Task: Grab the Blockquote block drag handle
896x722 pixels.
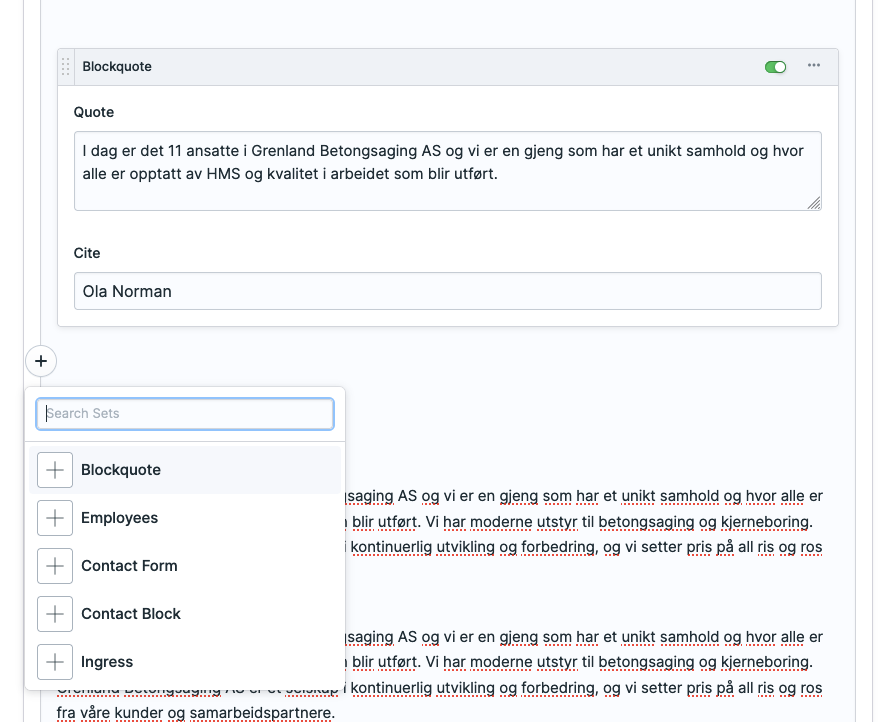Action: click(66, 67)
